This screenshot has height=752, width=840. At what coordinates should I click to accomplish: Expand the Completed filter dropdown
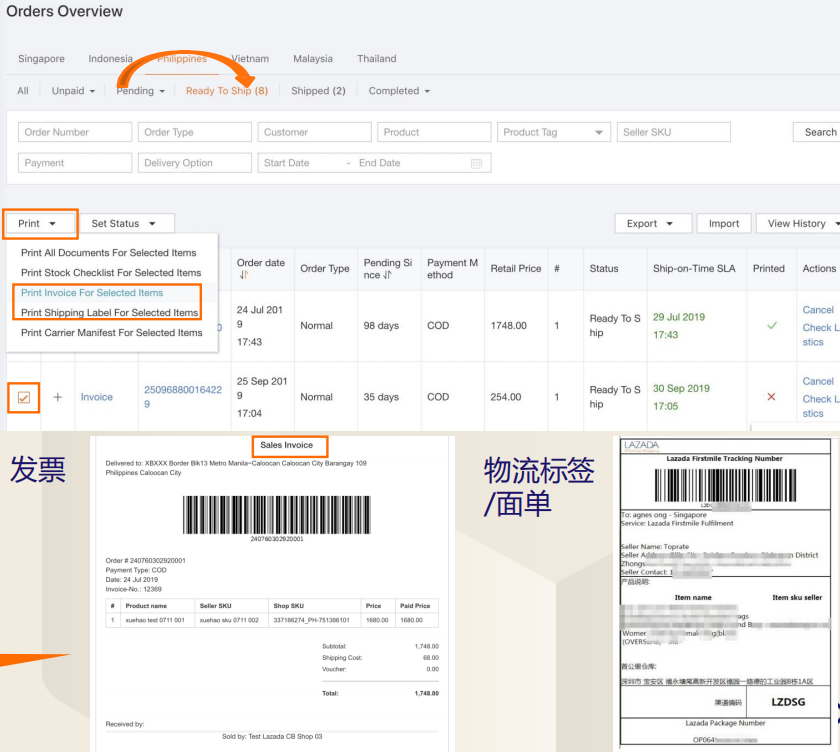[399, 91]
